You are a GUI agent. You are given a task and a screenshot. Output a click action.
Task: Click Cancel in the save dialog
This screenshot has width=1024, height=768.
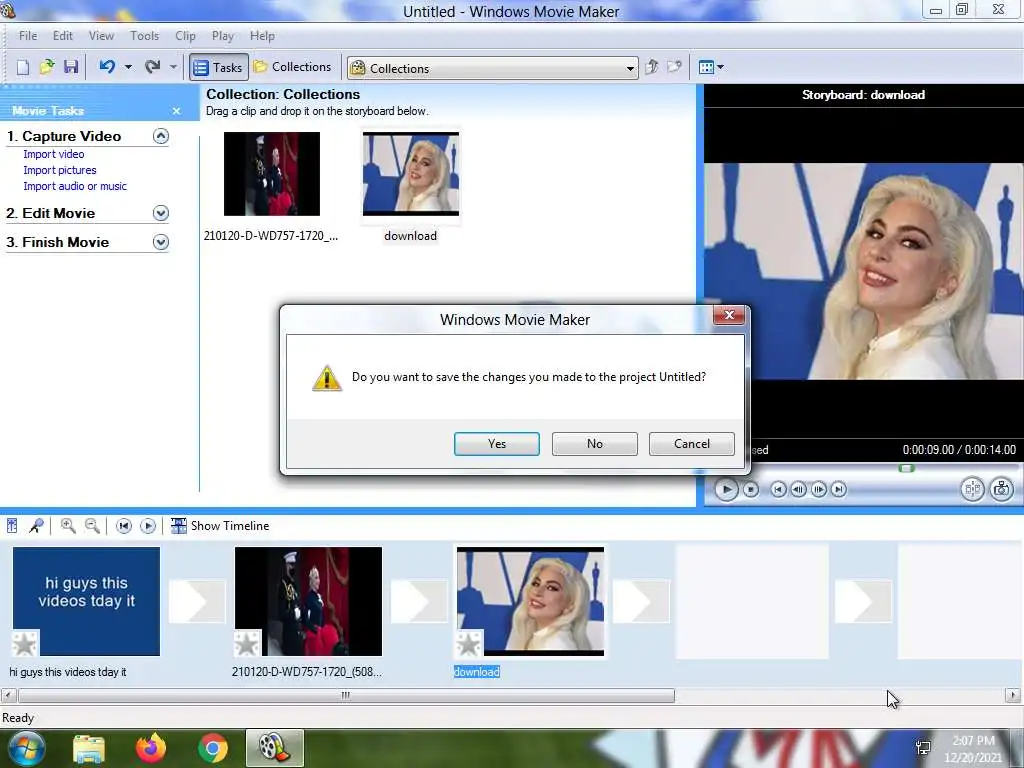pyautogui.click(x=692, y=443)
